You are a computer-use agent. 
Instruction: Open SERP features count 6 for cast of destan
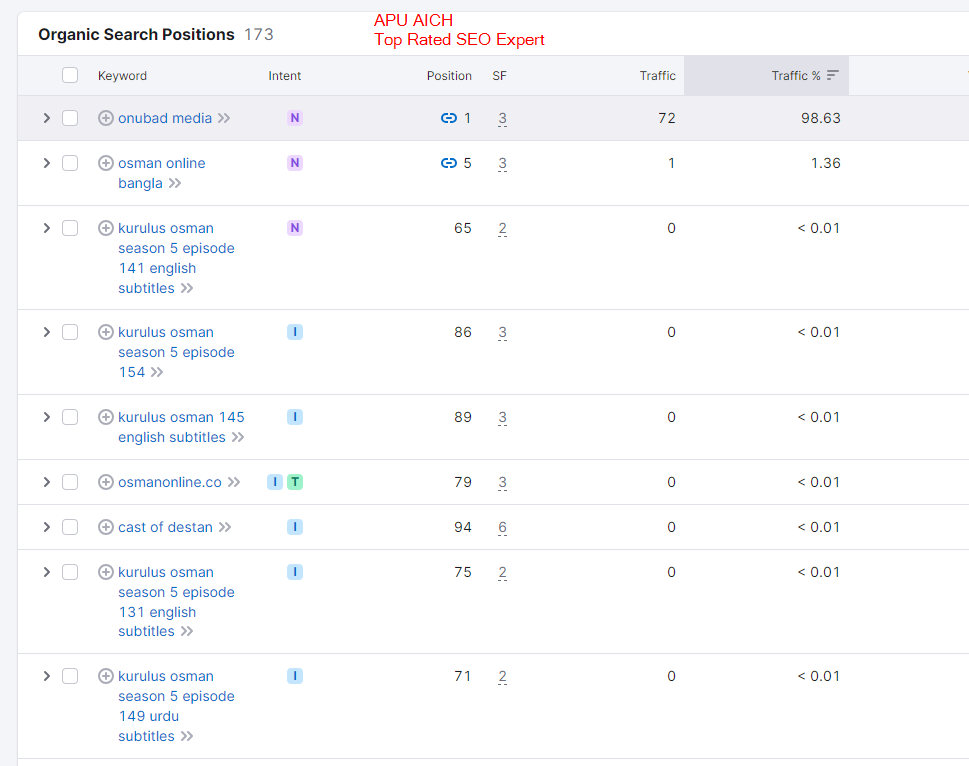[502, 527]
